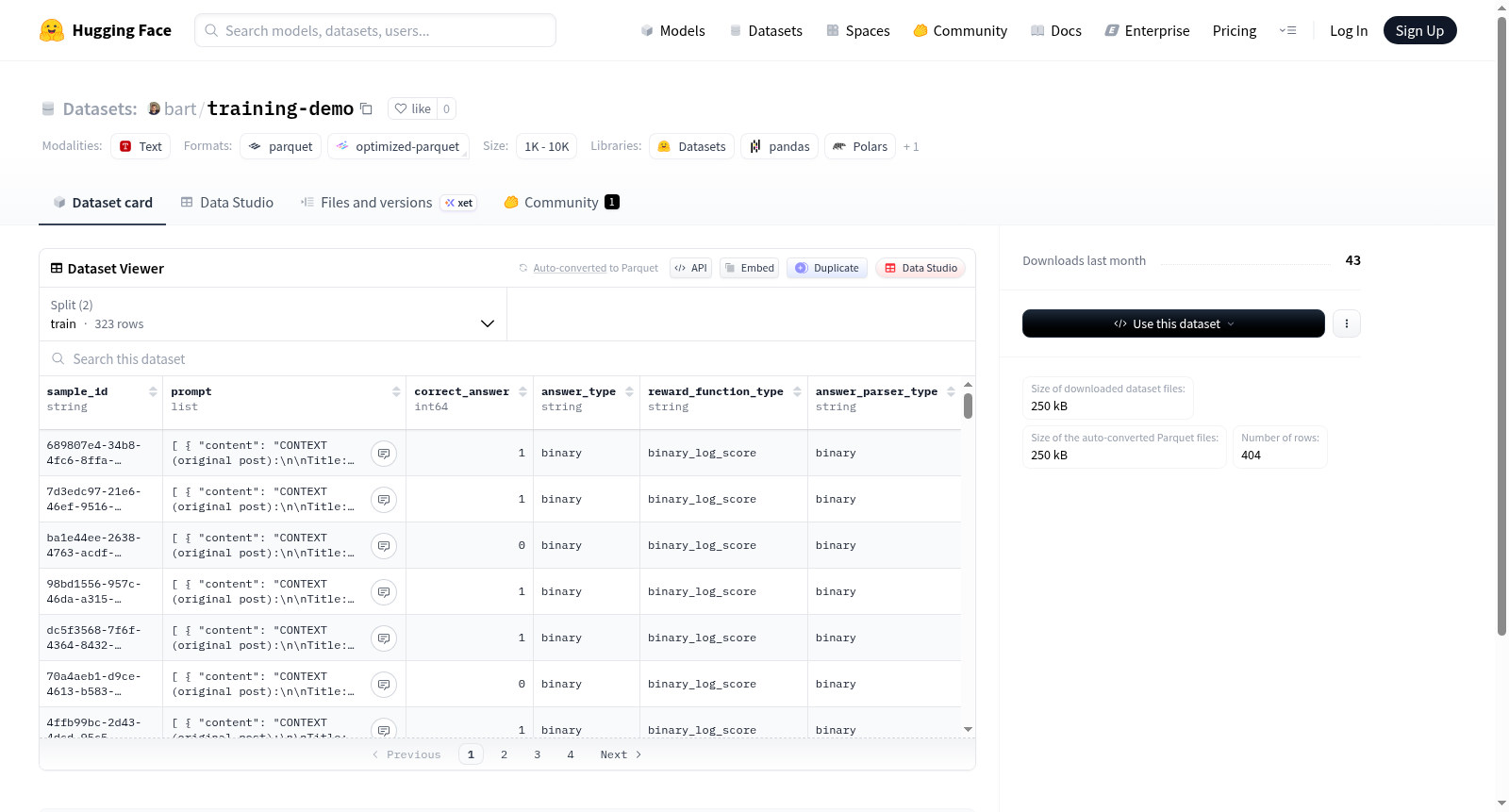Image resolution: width=1509 pixels, height=812 pixels.
Task: Sort by correct_answer column arrows
Action: [x=522, y=391]
